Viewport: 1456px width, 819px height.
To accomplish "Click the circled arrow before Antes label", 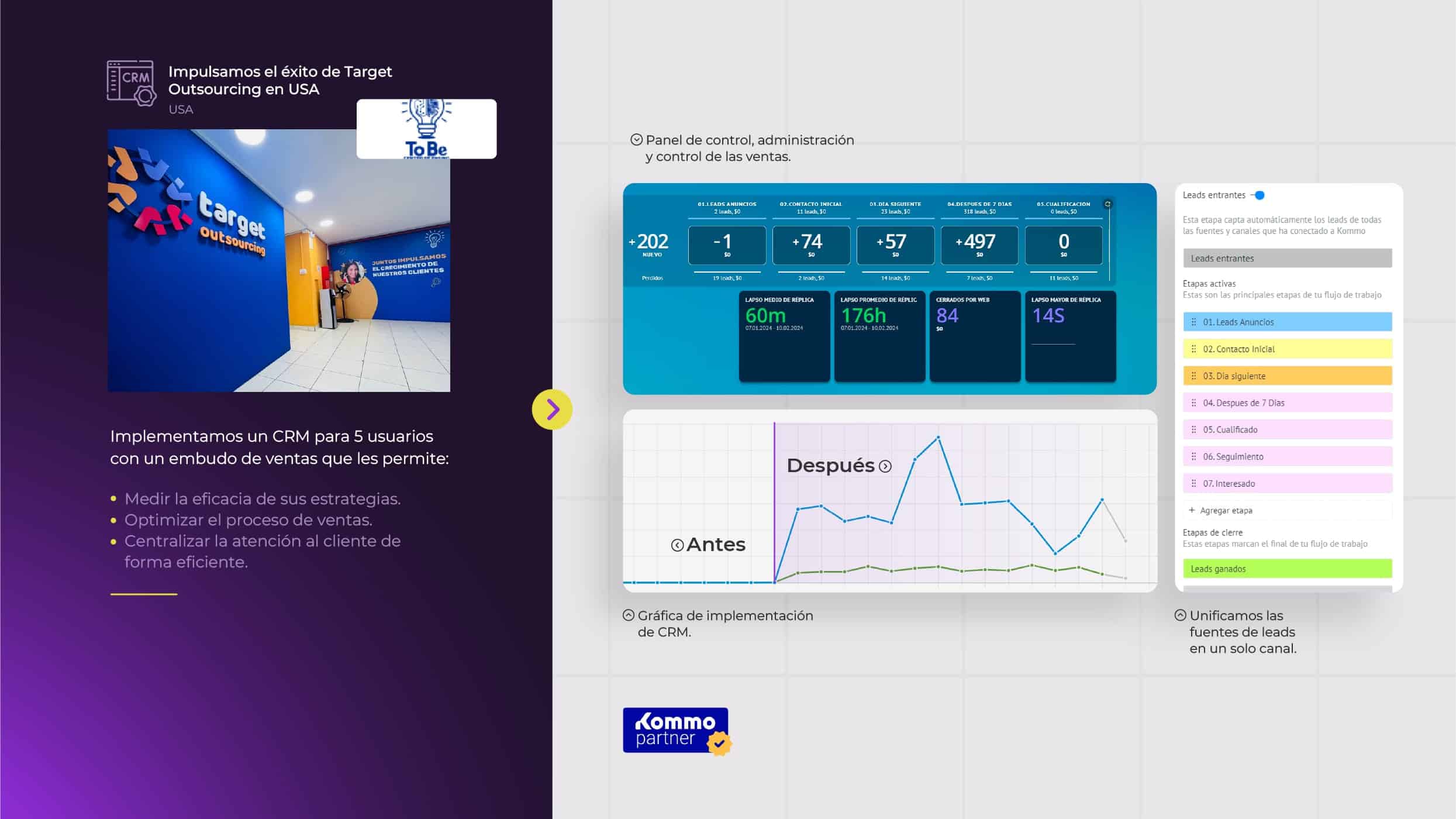I will tap(677, 545).
